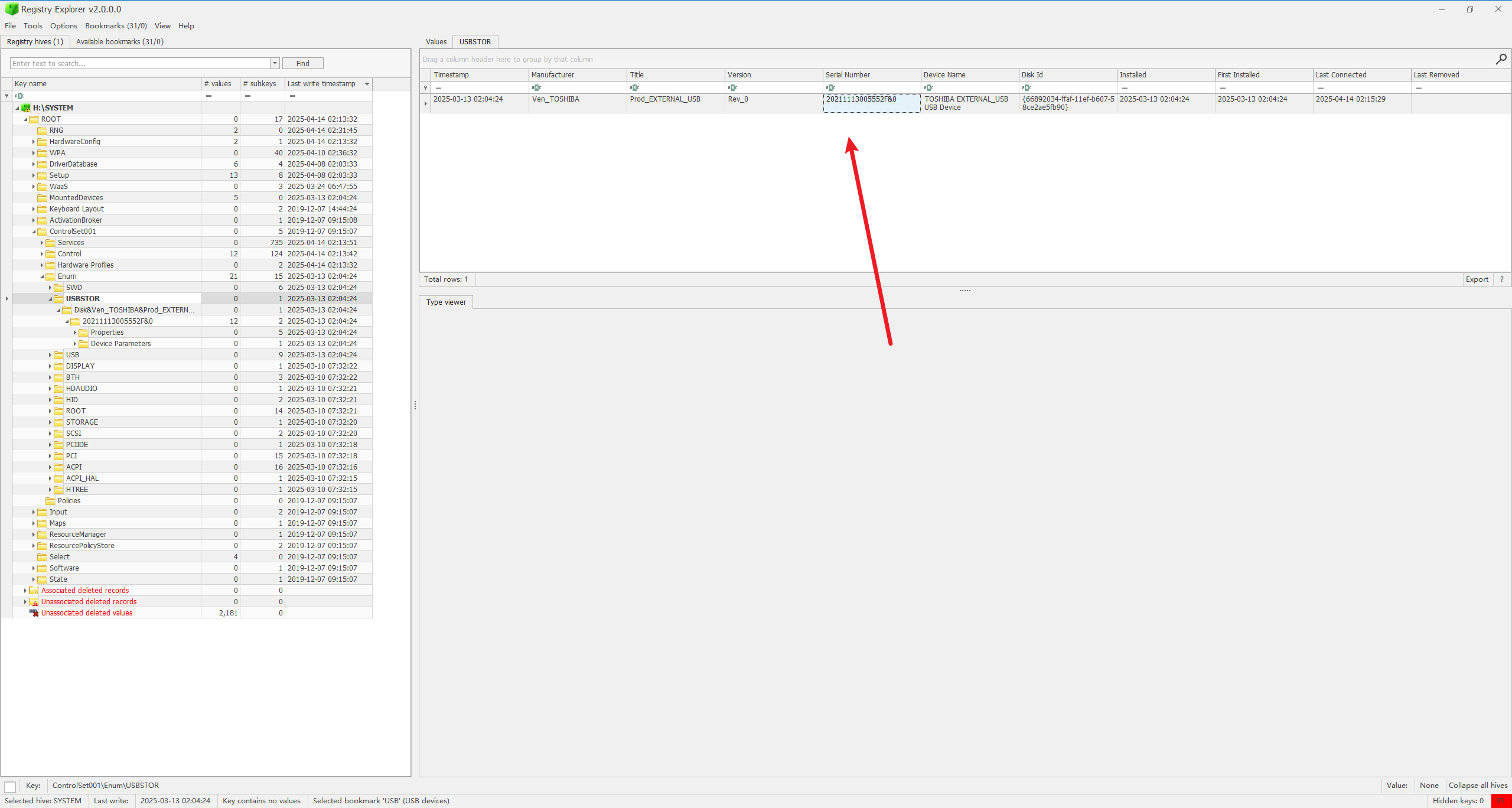Viewport: 1512px width, 808px height.
Task: Click the search magnifier icon in USBSTOR grid
Action: point(1501,59)
